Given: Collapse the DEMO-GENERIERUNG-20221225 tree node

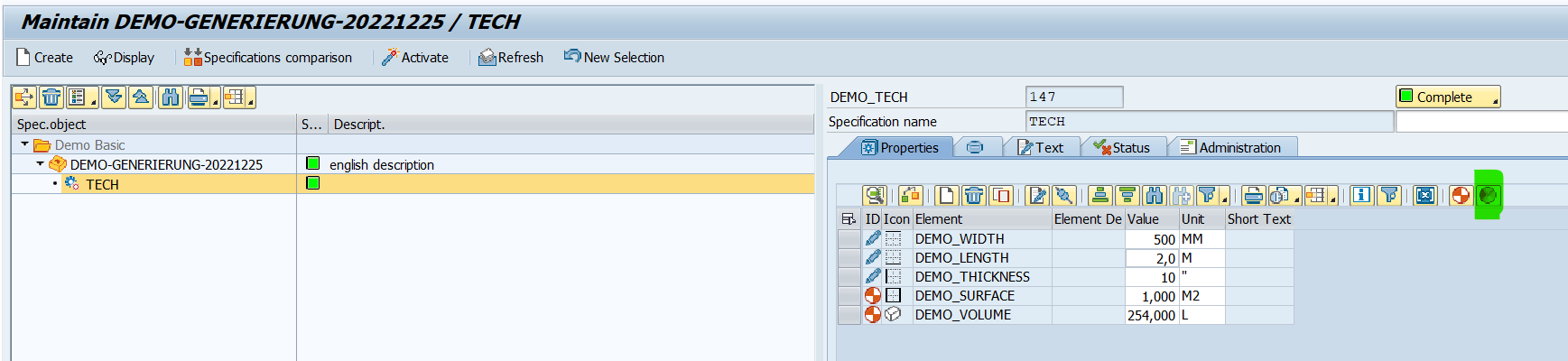Looking at the screenshot, I should (x=40, y=164).
